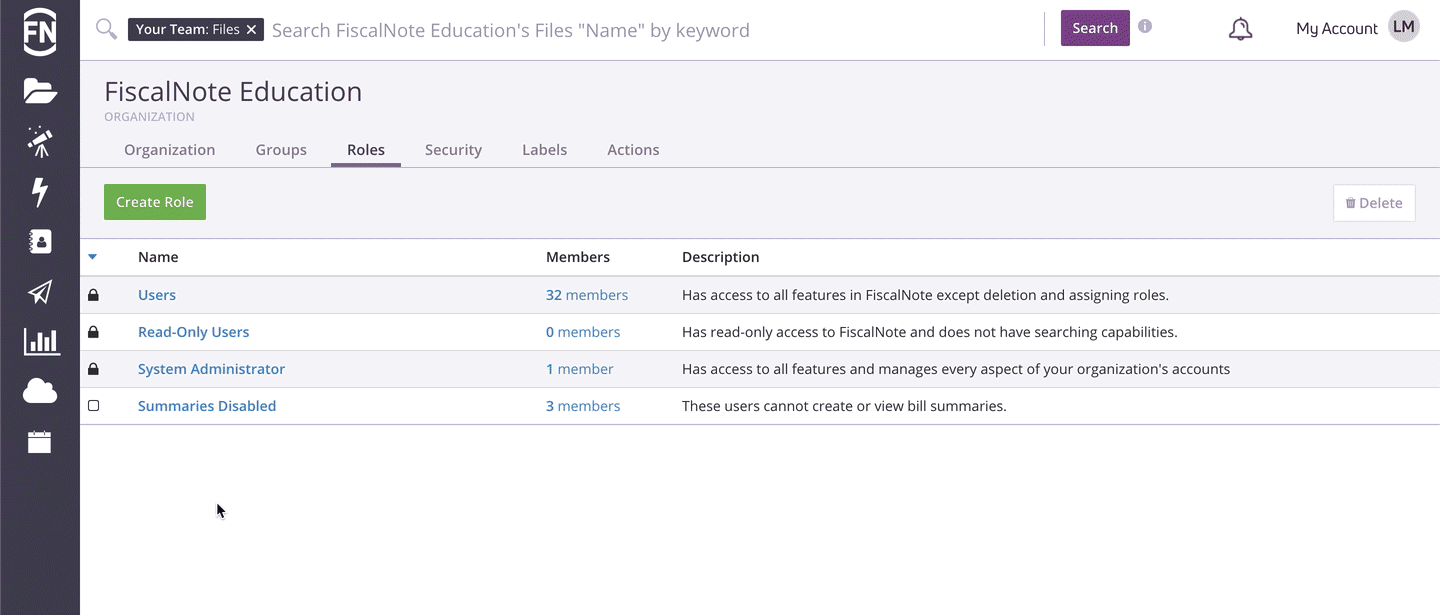This screenshot has height=615, width=1440.
Task: Open the notifications bell
Action: (x=1240, y=29)
